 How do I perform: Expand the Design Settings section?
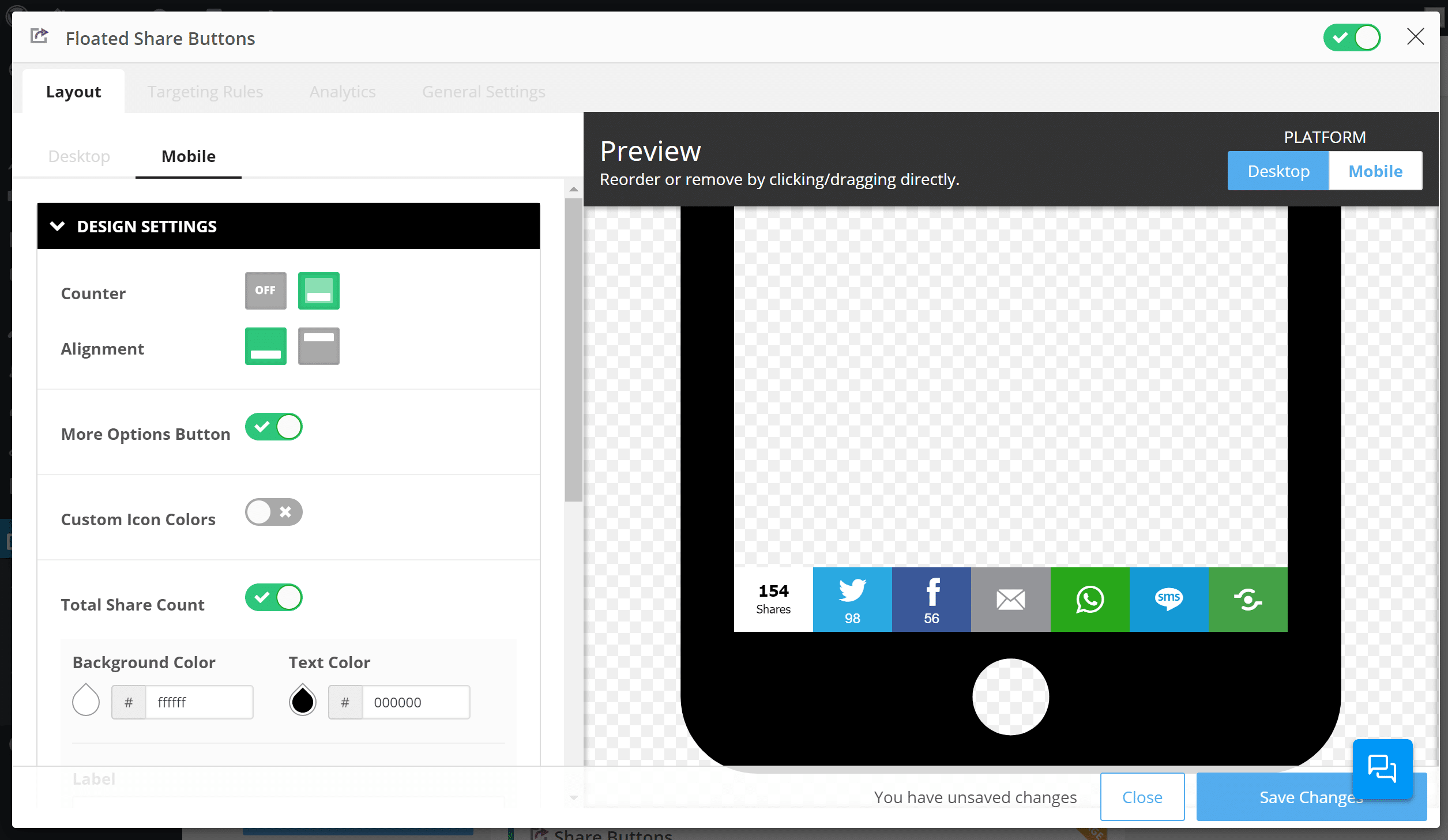[289, 226]
